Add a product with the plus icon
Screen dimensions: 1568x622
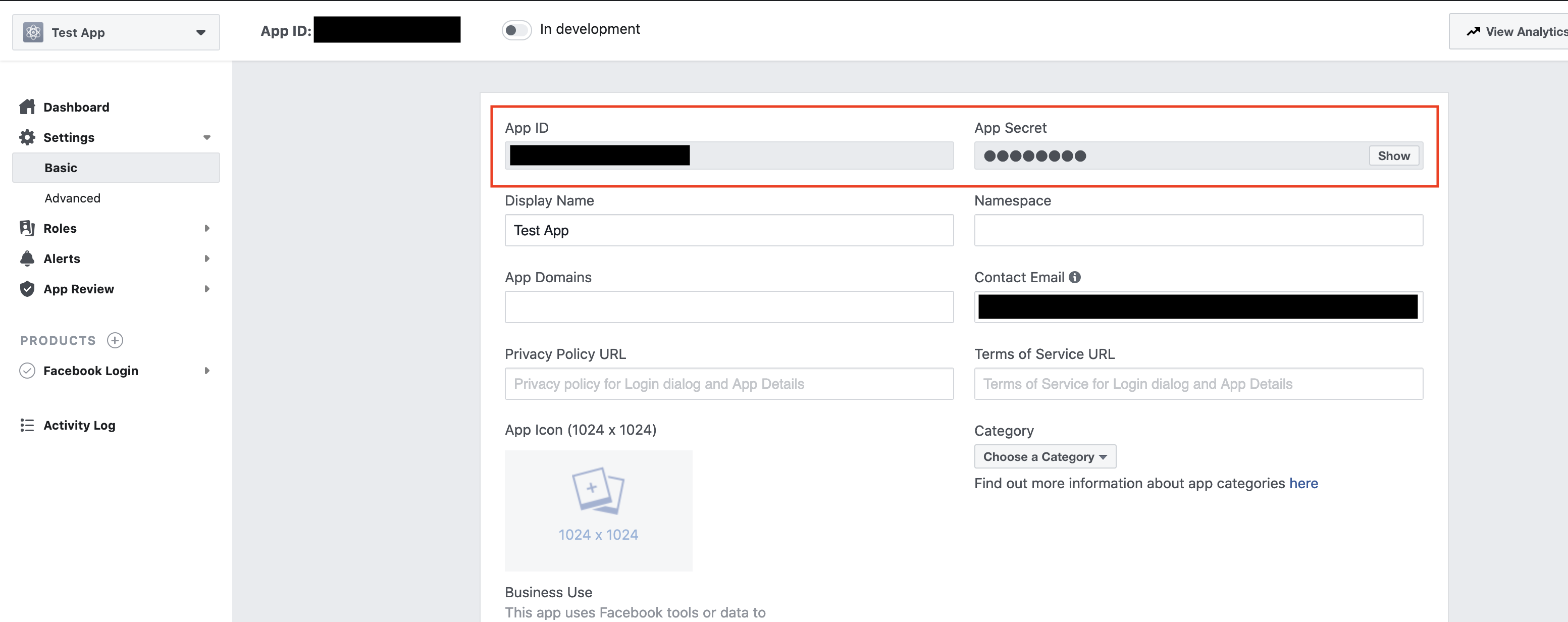coord(115,340)
